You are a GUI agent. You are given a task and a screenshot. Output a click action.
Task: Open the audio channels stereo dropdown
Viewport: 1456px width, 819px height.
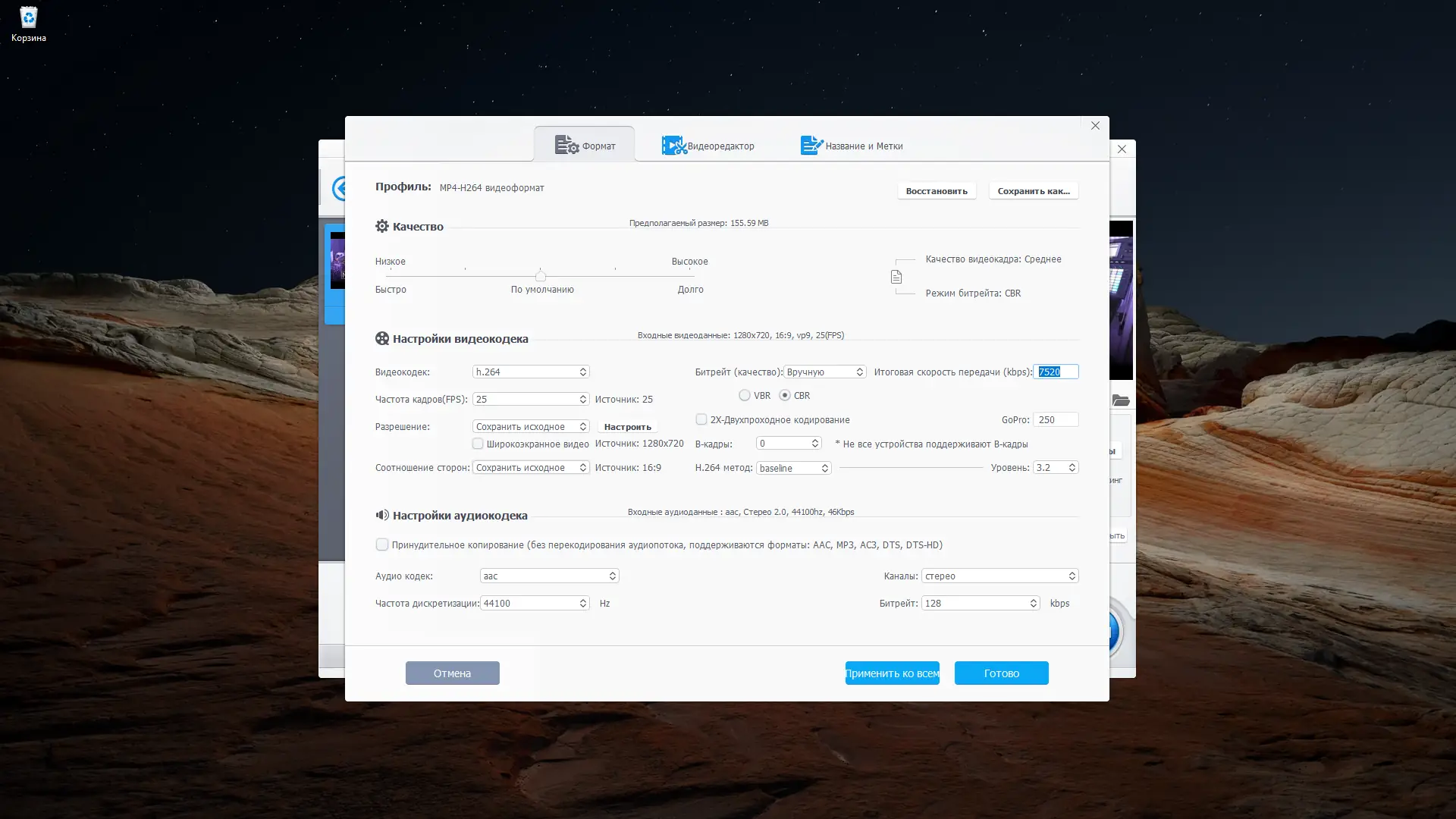[999, 576]
